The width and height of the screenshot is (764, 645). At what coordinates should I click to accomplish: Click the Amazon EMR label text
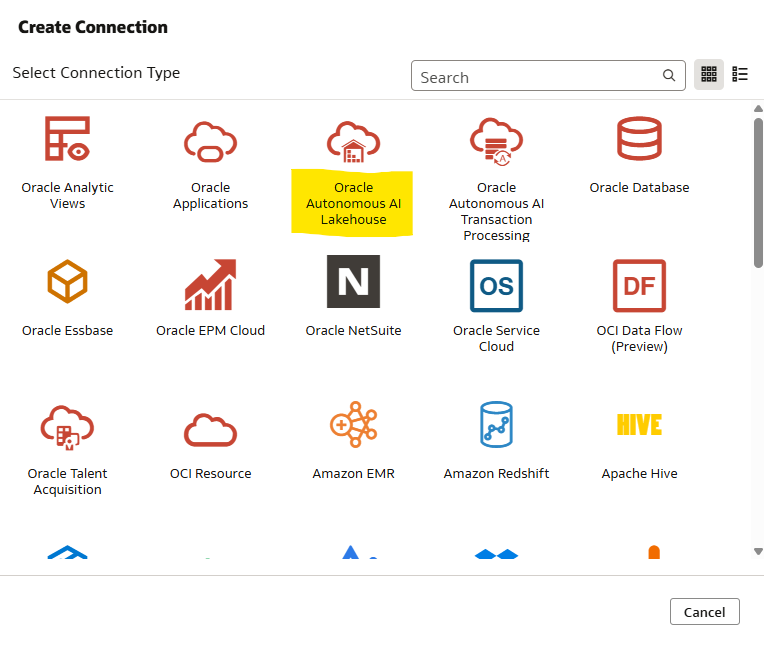(x=353, y=474)
